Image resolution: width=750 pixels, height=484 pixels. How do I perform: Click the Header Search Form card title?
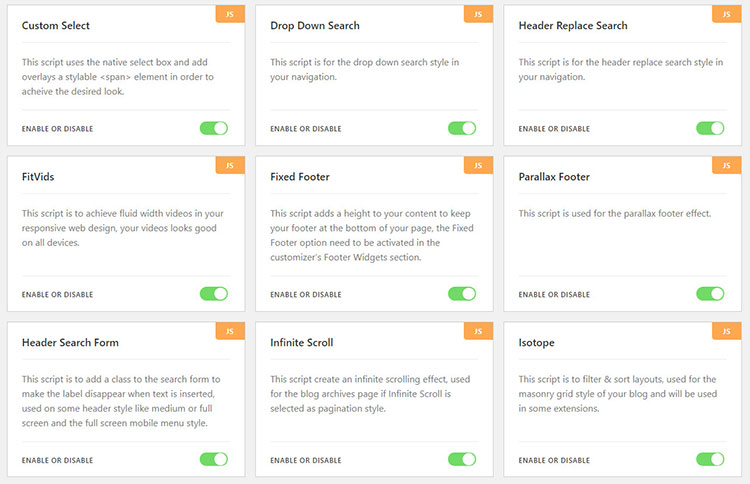point(70,343)
